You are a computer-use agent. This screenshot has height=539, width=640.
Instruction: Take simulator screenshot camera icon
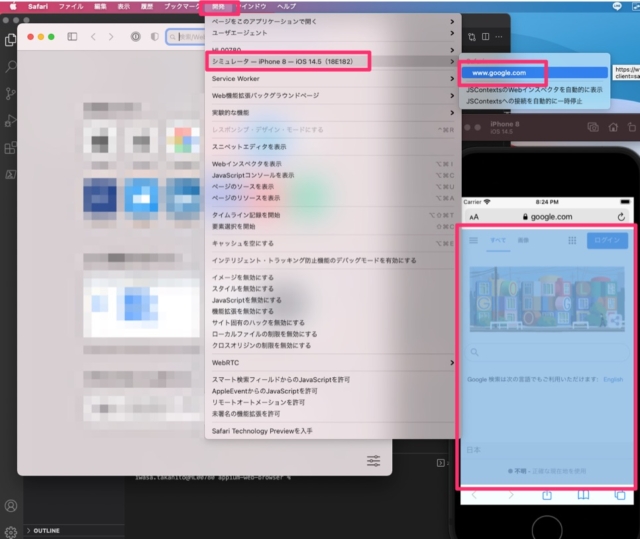593,127
